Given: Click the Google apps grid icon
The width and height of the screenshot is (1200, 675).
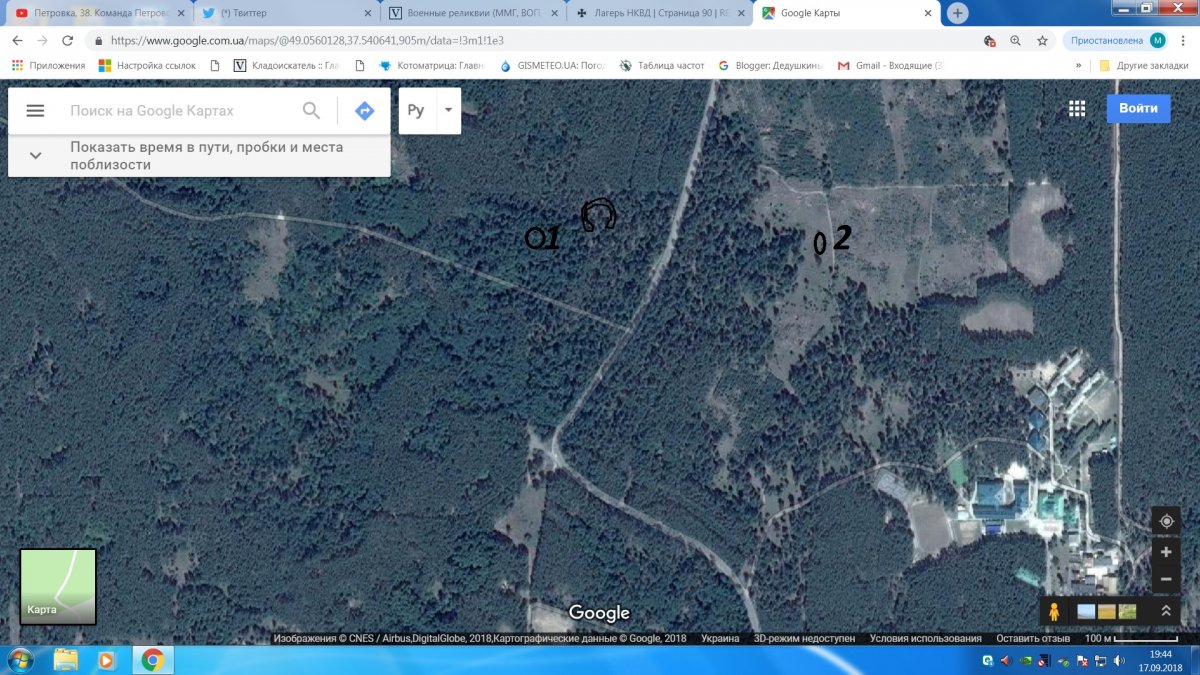Looking at the screenshot, I should pos(1077,109).
